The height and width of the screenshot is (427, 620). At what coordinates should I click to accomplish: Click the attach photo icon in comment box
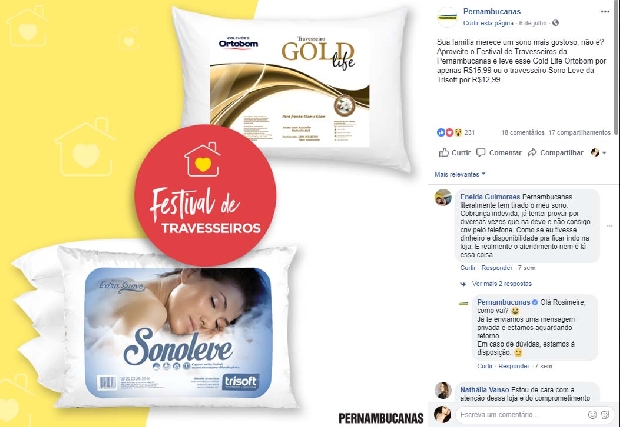[x=605, y=414]
